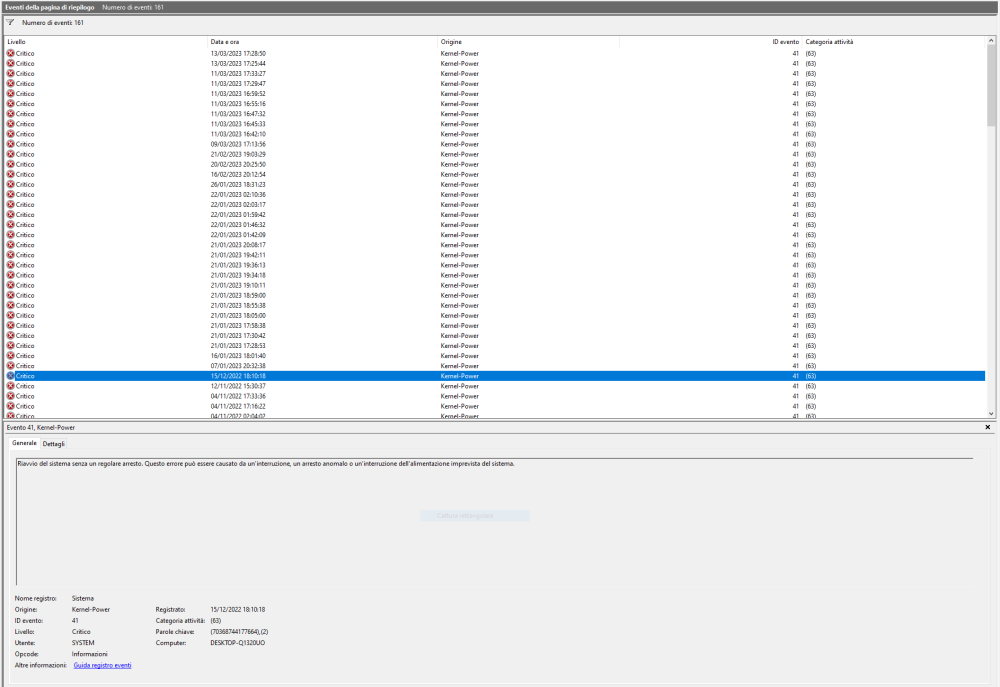Click the critical icon on row 16/02/2023 20:12:54
The height and width of the screenshot is (687, 1000).
point(10,174)
